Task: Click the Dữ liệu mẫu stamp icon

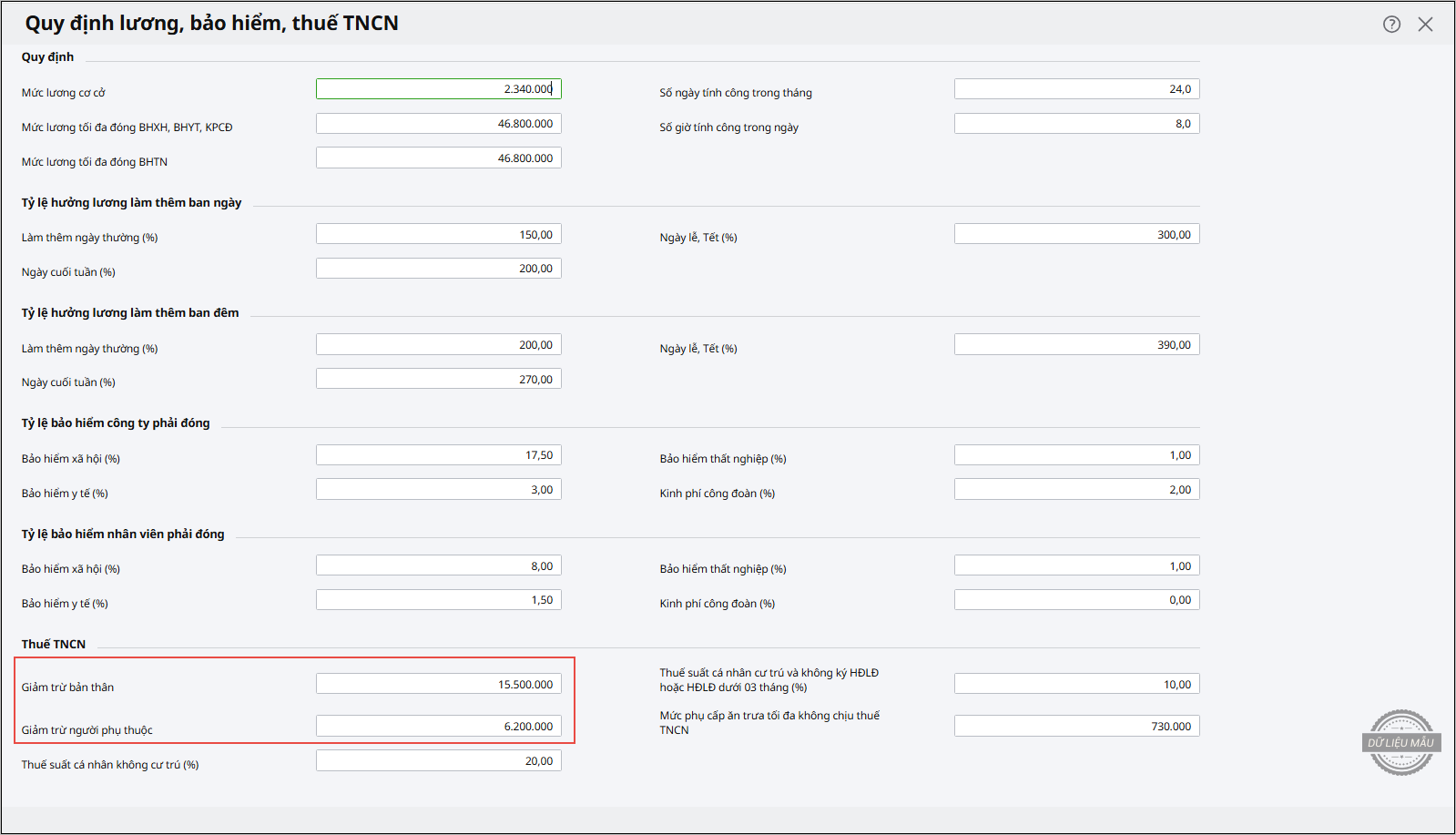Action: pos(1401,742)
